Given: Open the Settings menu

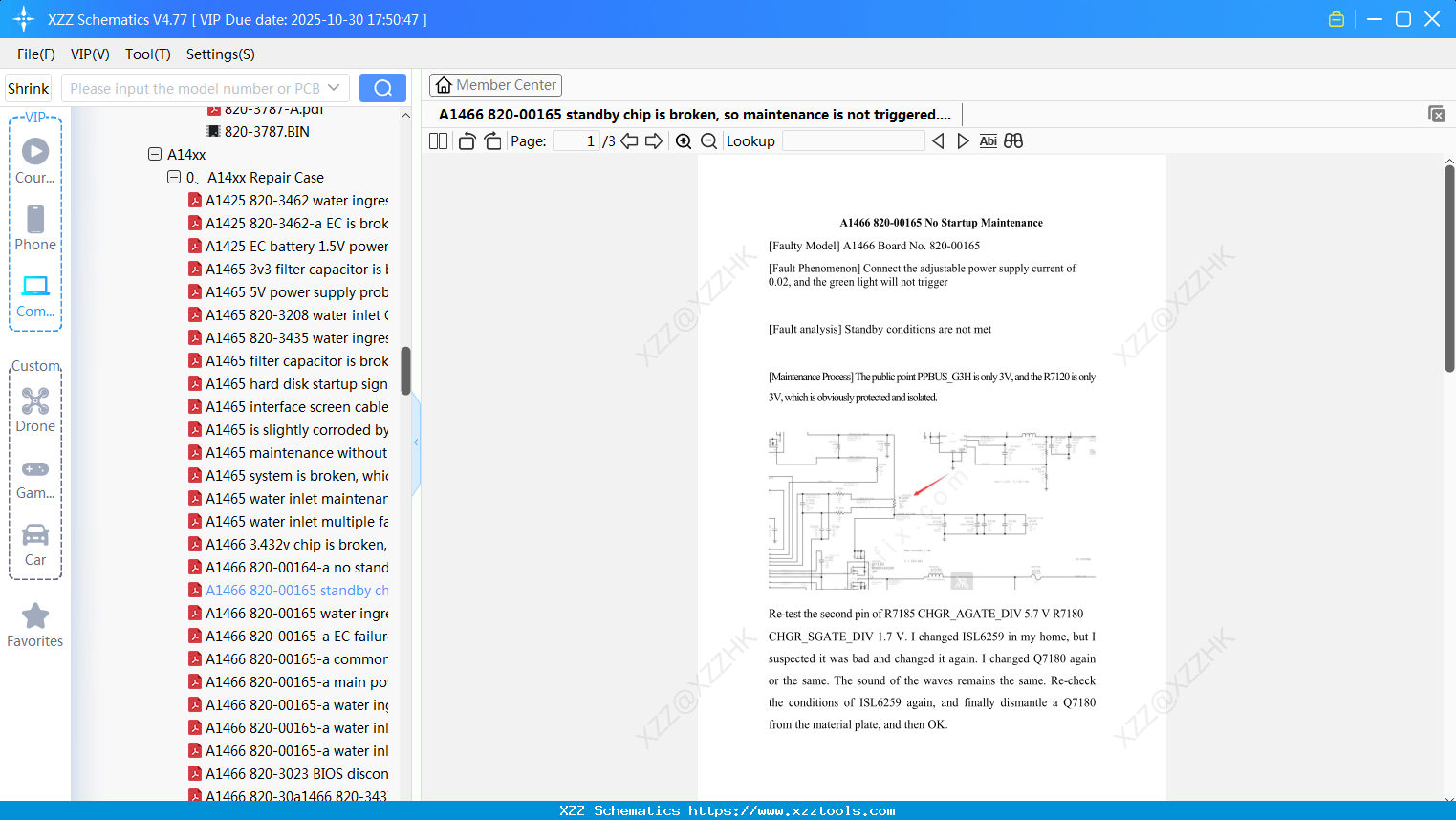Looking at the screenshot, I should (221, 54).
